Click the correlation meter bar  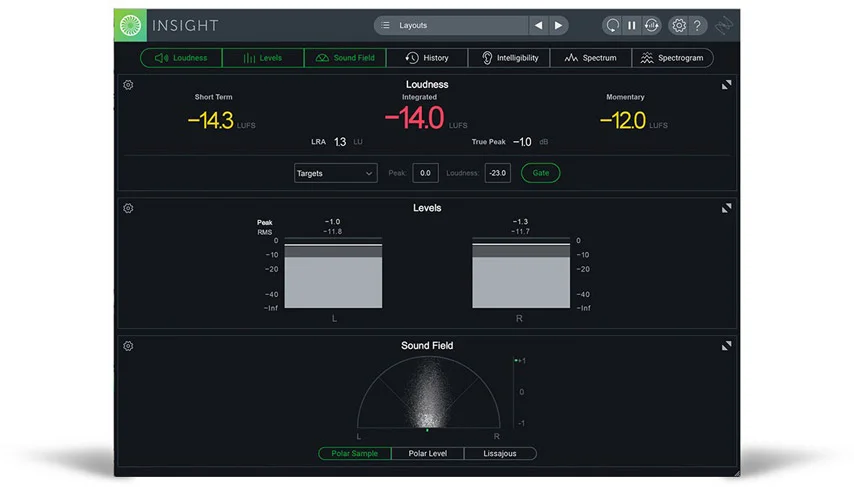(514, 392)
